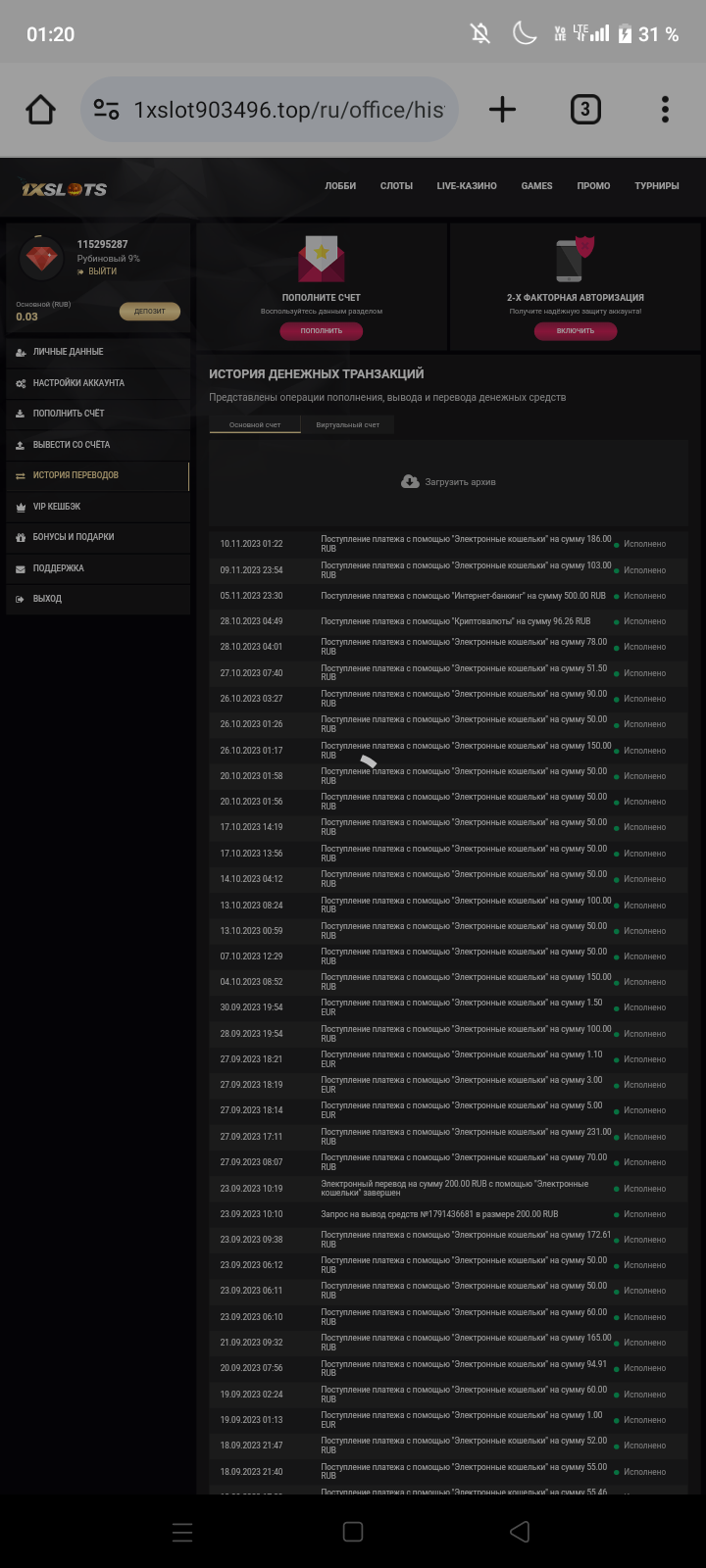Tap the site settings icon in address bar
Image resolution: width=706 pixels, height=1568 pixels.
point(107,110)
